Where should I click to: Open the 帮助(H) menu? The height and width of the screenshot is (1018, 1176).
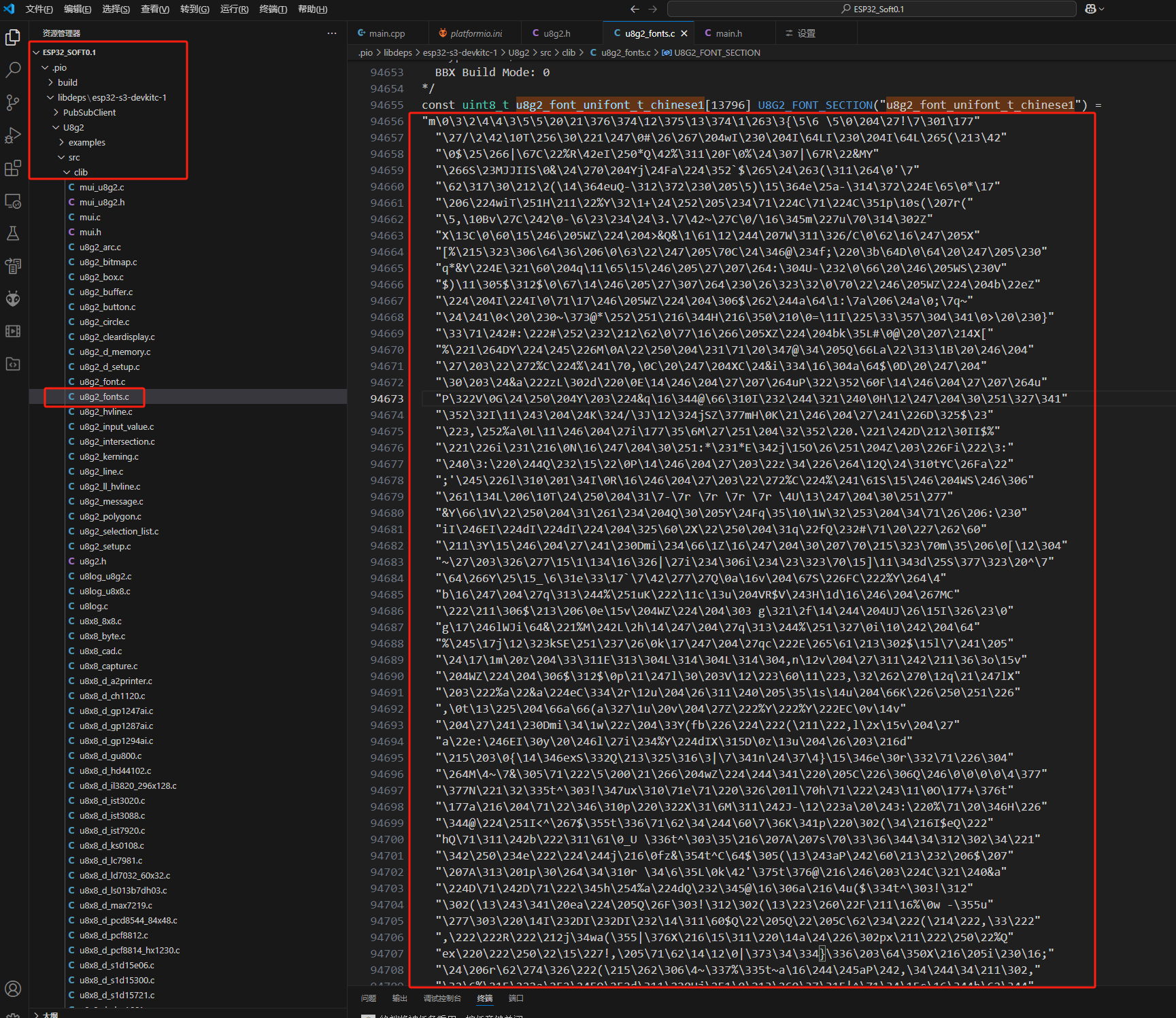(x=312, y=9)
